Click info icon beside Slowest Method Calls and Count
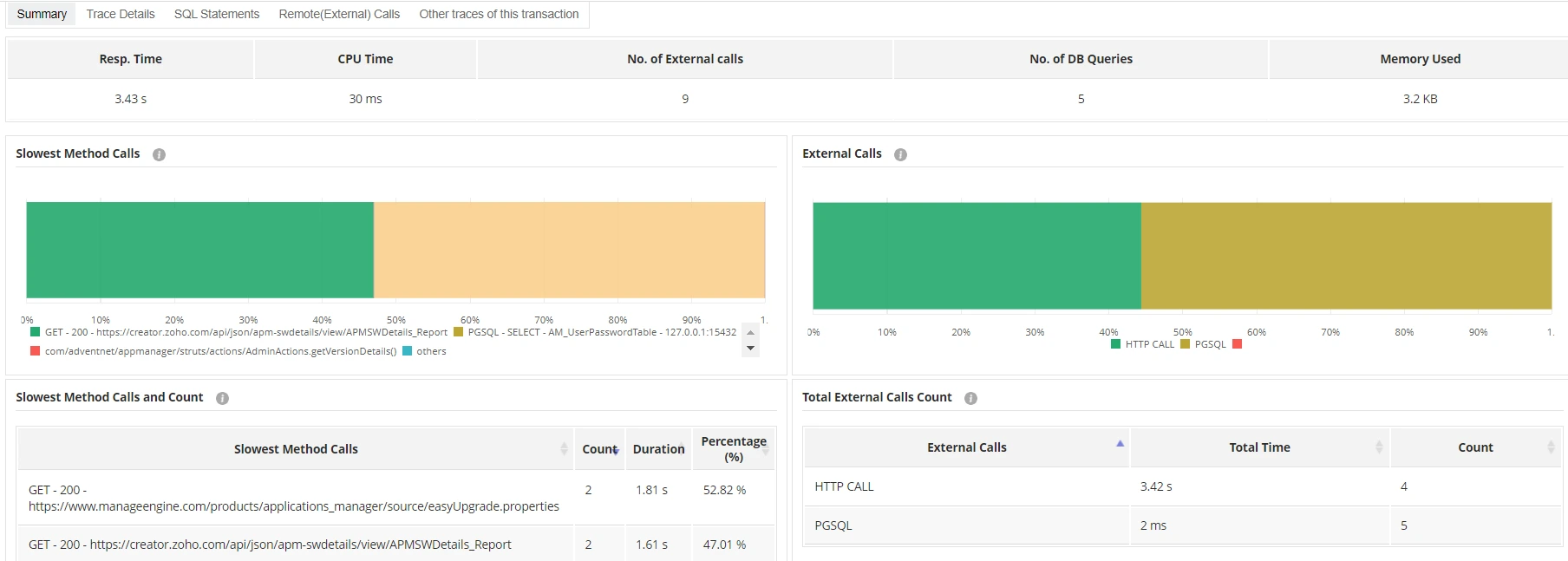This screenshot has width=1568, height=561. 222,398
